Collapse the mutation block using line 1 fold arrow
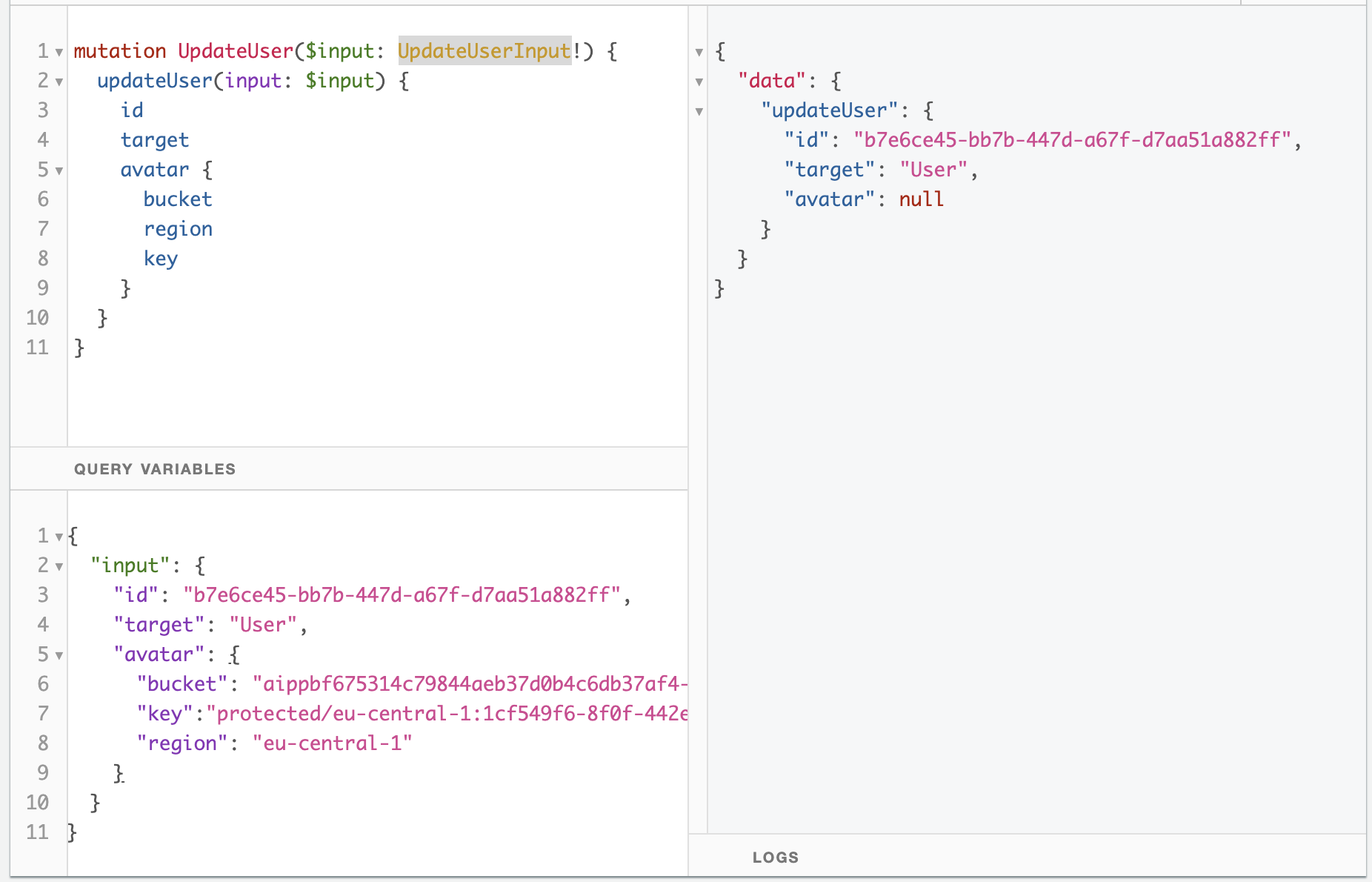 coord(59,51)
